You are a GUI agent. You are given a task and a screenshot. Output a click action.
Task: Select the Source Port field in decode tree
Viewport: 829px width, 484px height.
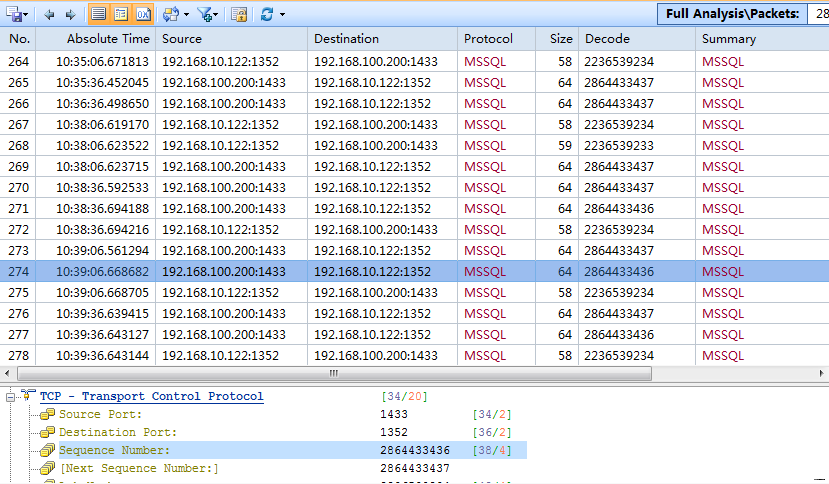(x=100, y=414)
